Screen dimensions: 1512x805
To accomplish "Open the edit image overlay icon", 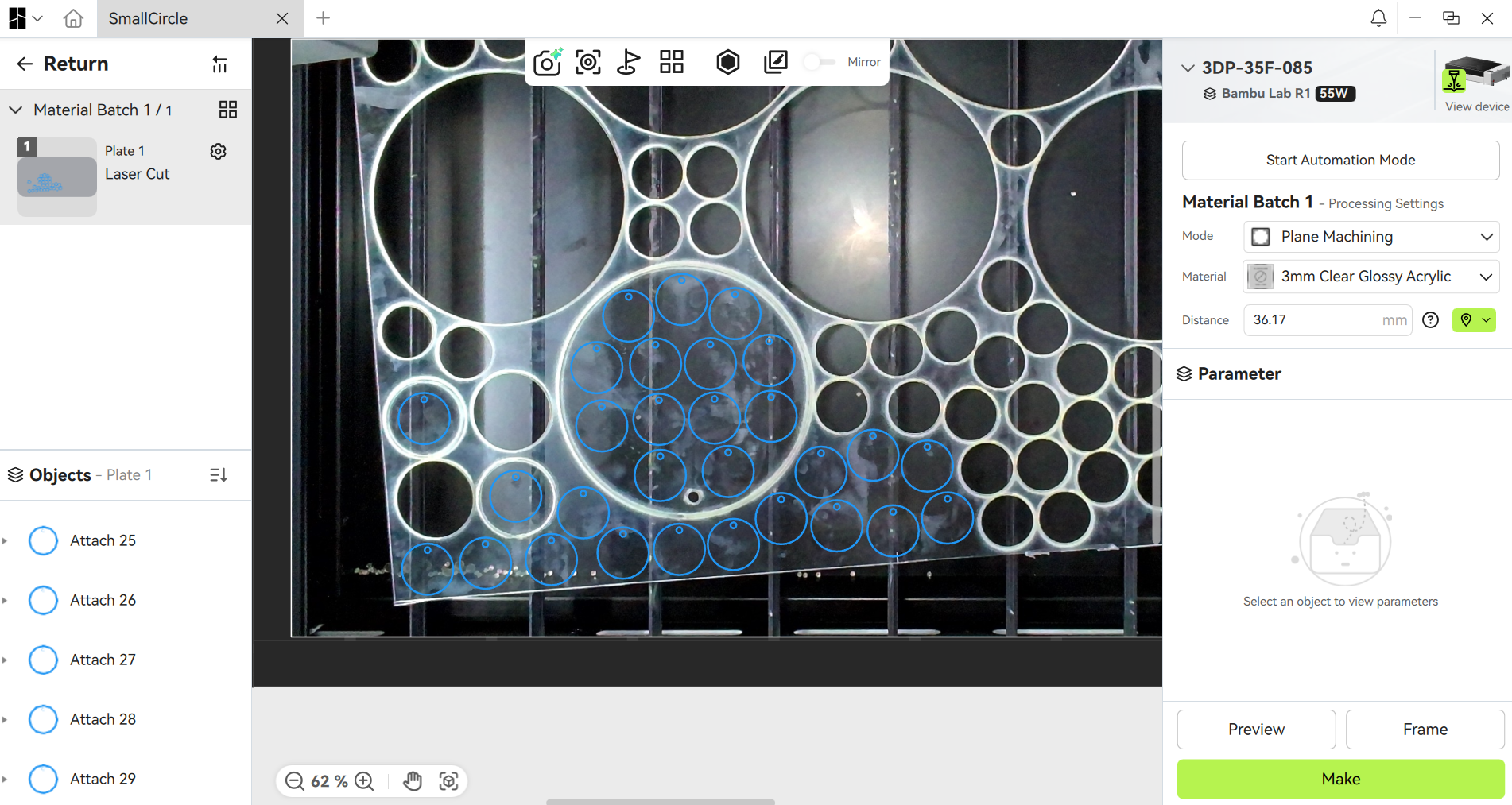I will [x=775, y=62].
